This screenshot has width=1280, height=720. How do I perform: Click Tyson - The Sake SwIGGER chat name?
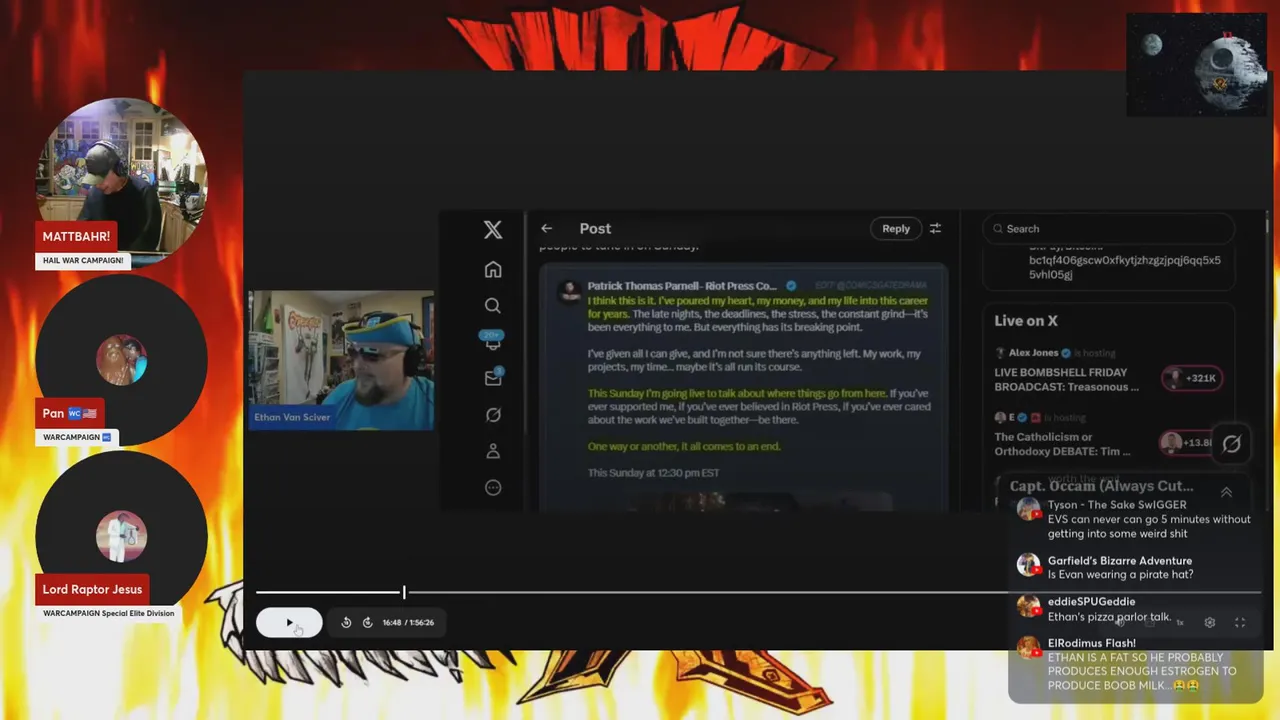[1117, 505]
